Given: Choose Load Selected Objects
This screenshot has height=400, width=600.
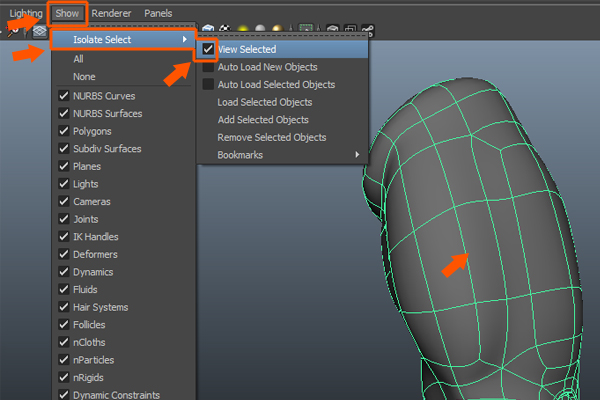Looking at the screenshot, I should pyautogui.click(x=265, y=102).
